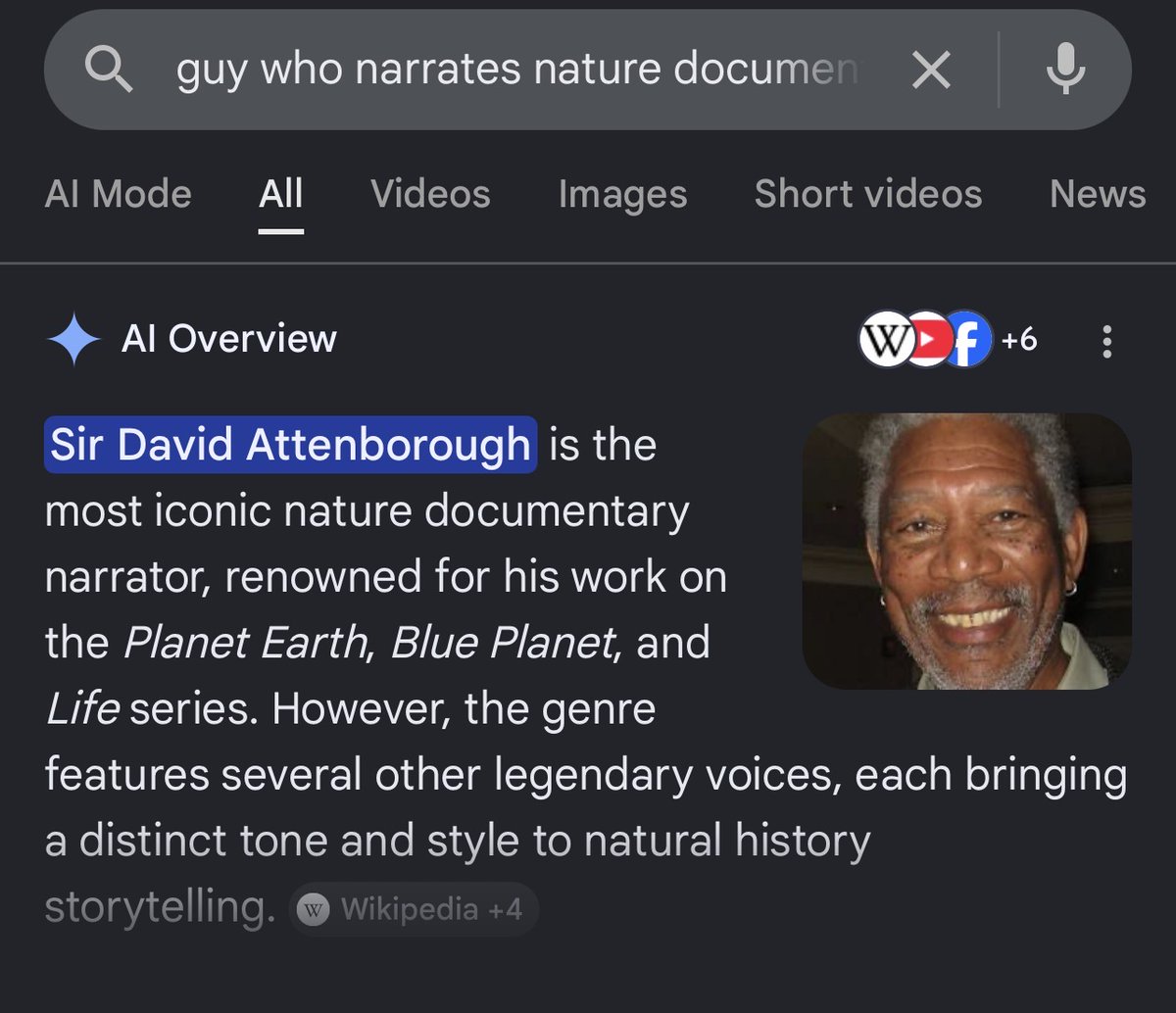Tap the magnifying glass search icon
The width and height of the screenshot is (1176, 1013).
point(109,71)
